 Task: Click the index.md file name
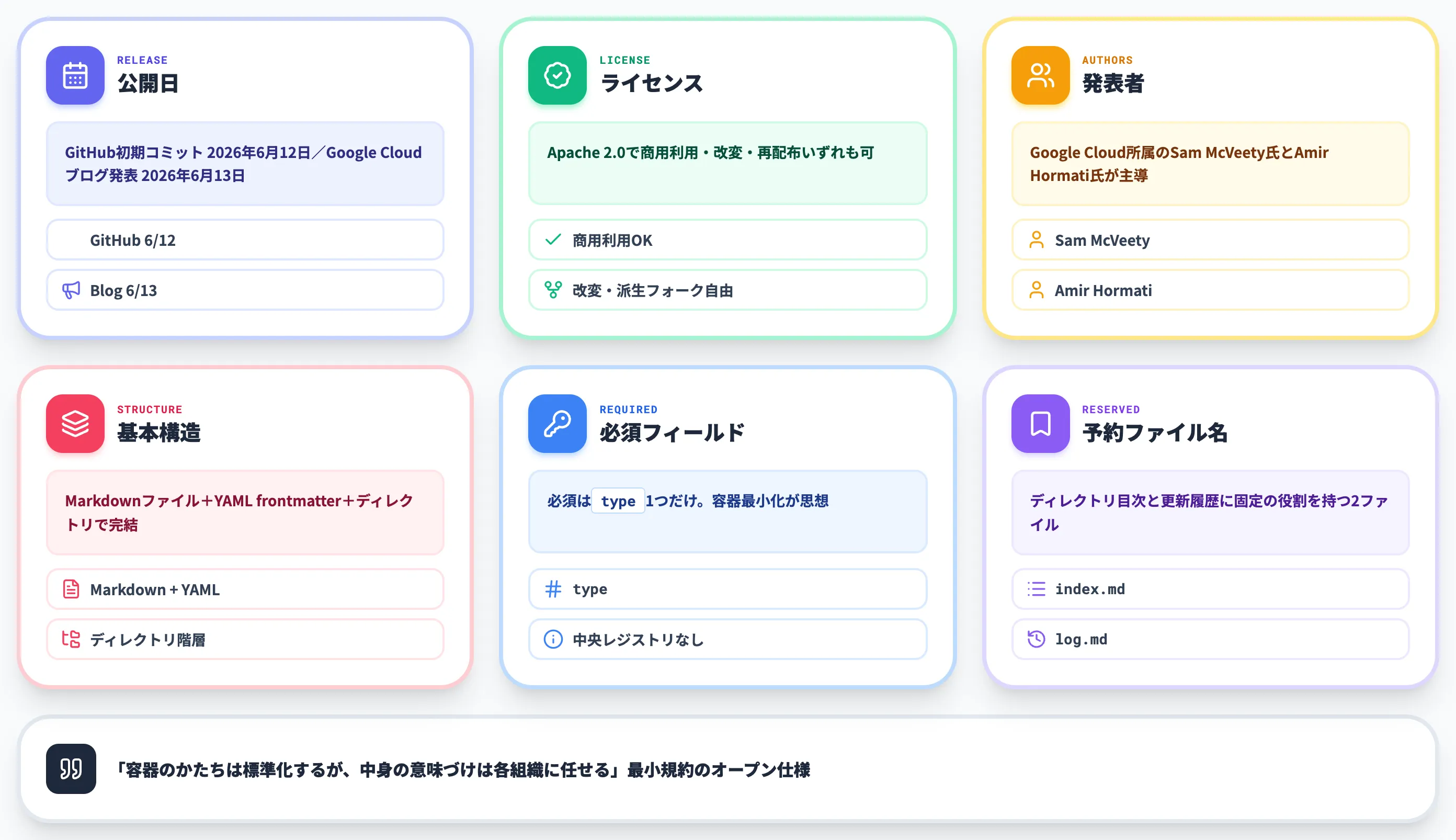coord(1090,589)
